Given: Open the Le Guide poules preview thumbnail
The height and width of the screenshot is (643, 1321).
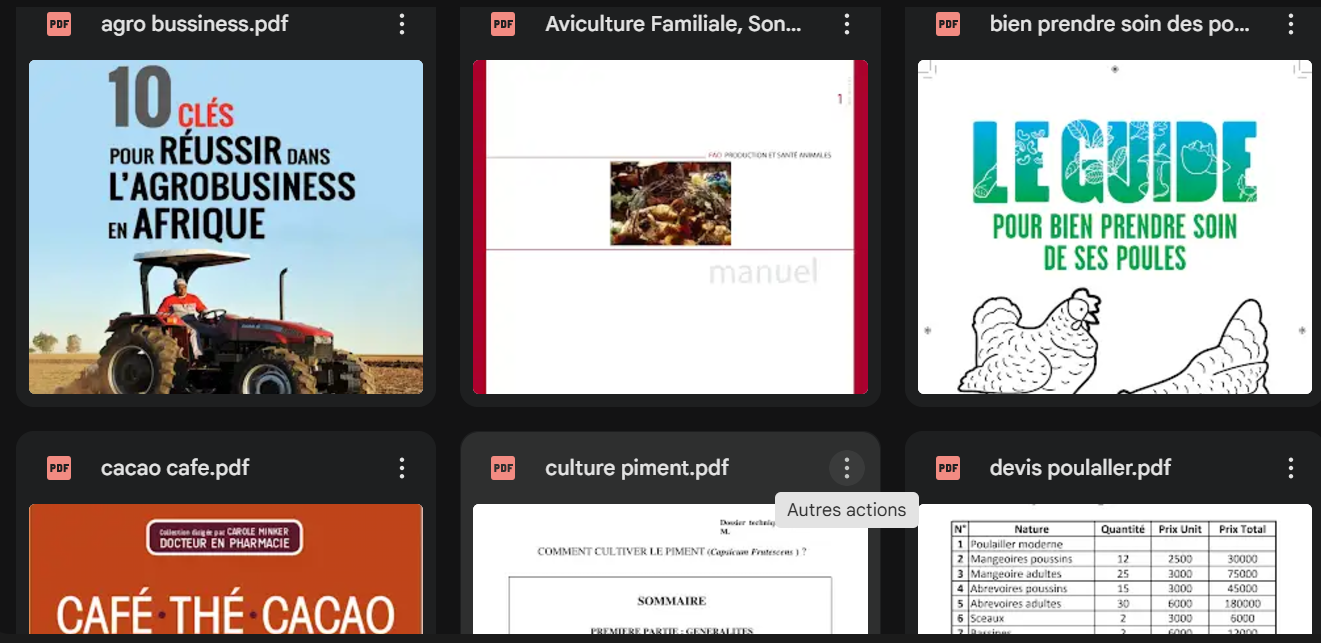Looking at the screenshot, I should tap(1114, 227).
